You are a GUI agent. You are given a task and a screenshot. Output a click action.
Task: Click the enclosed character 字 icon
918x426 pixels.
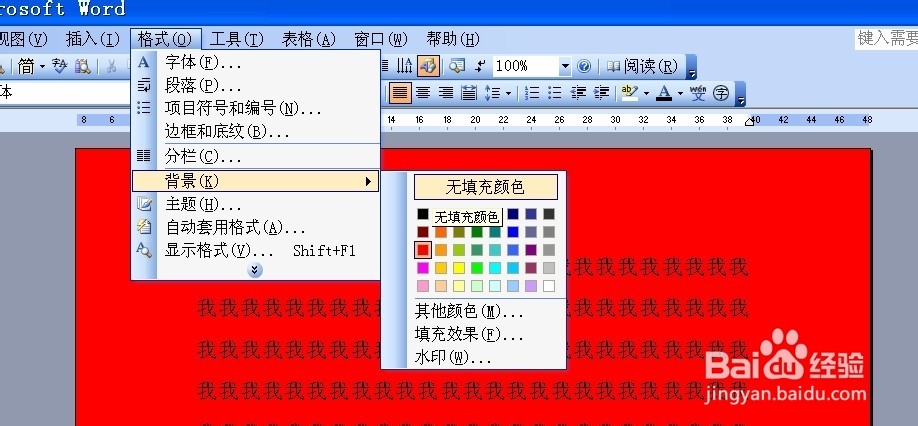(721, 92)
